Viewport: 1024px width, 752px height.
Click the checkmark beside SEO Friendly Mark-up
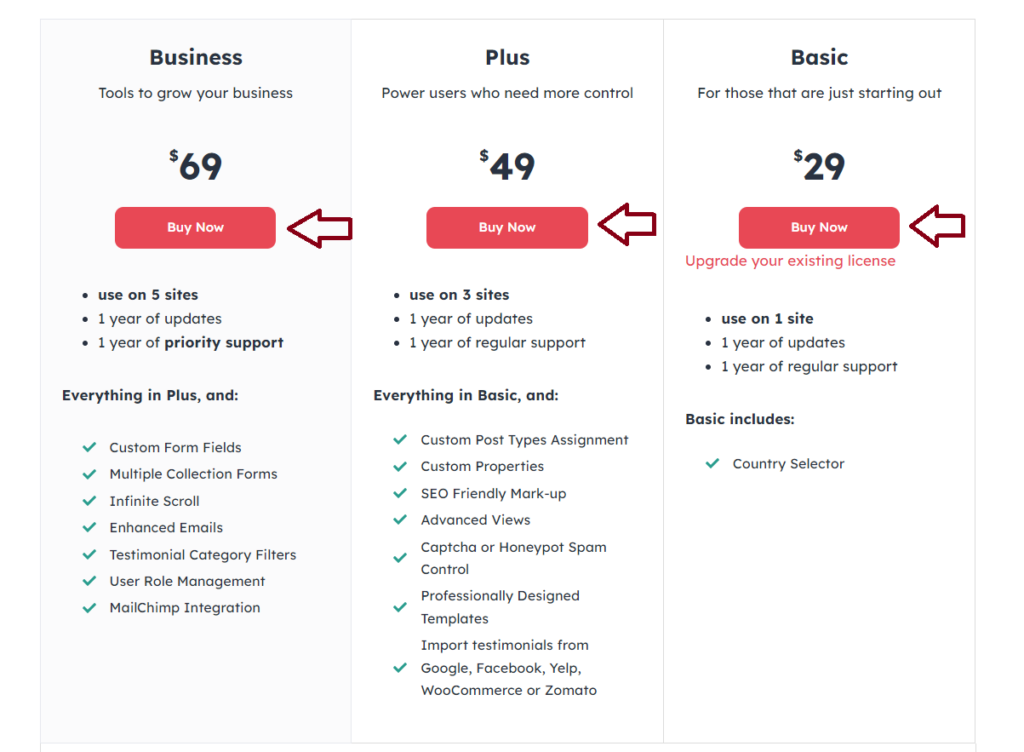pos(400,493)
